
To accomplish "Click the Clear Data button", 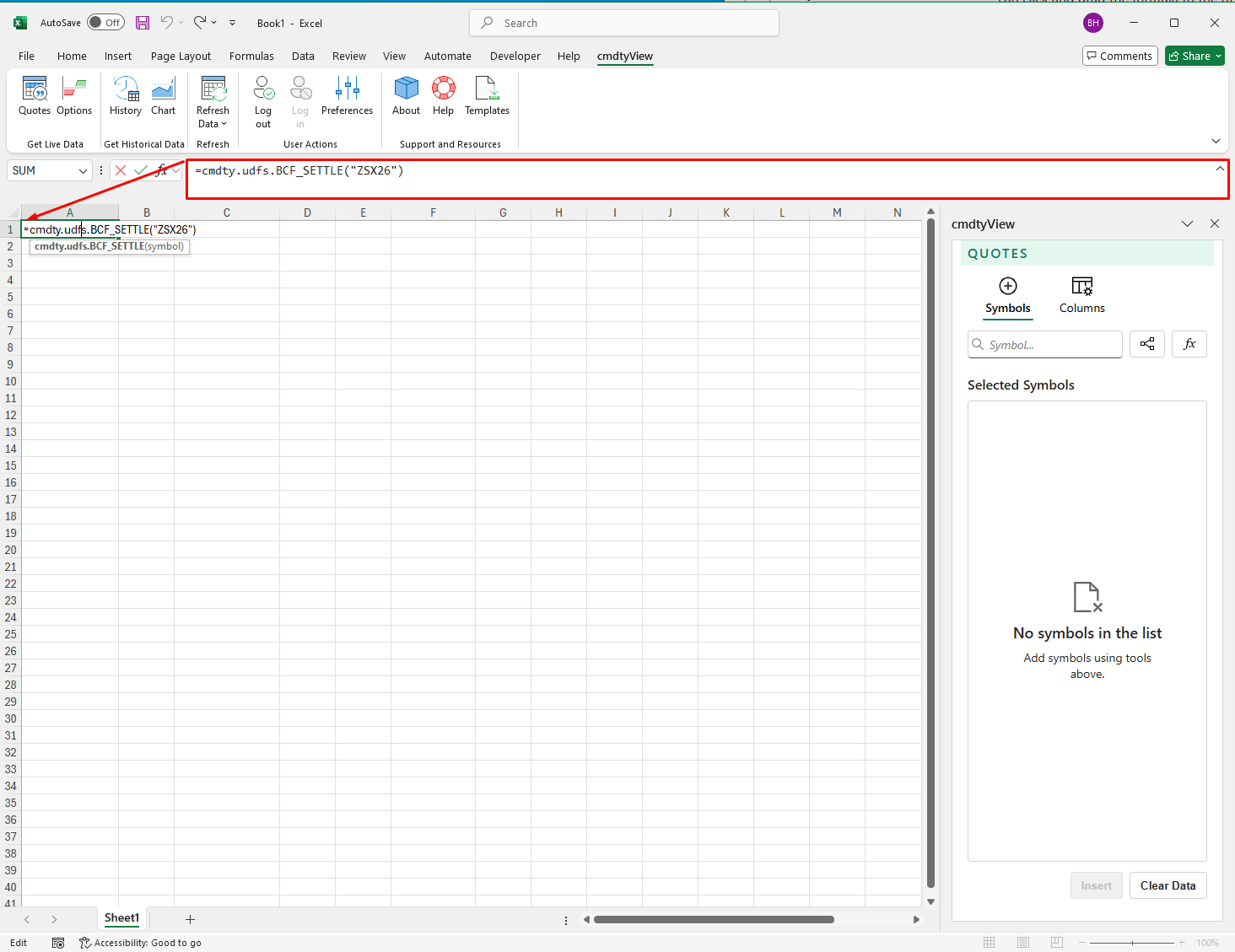I will (x=1168, y=885).
